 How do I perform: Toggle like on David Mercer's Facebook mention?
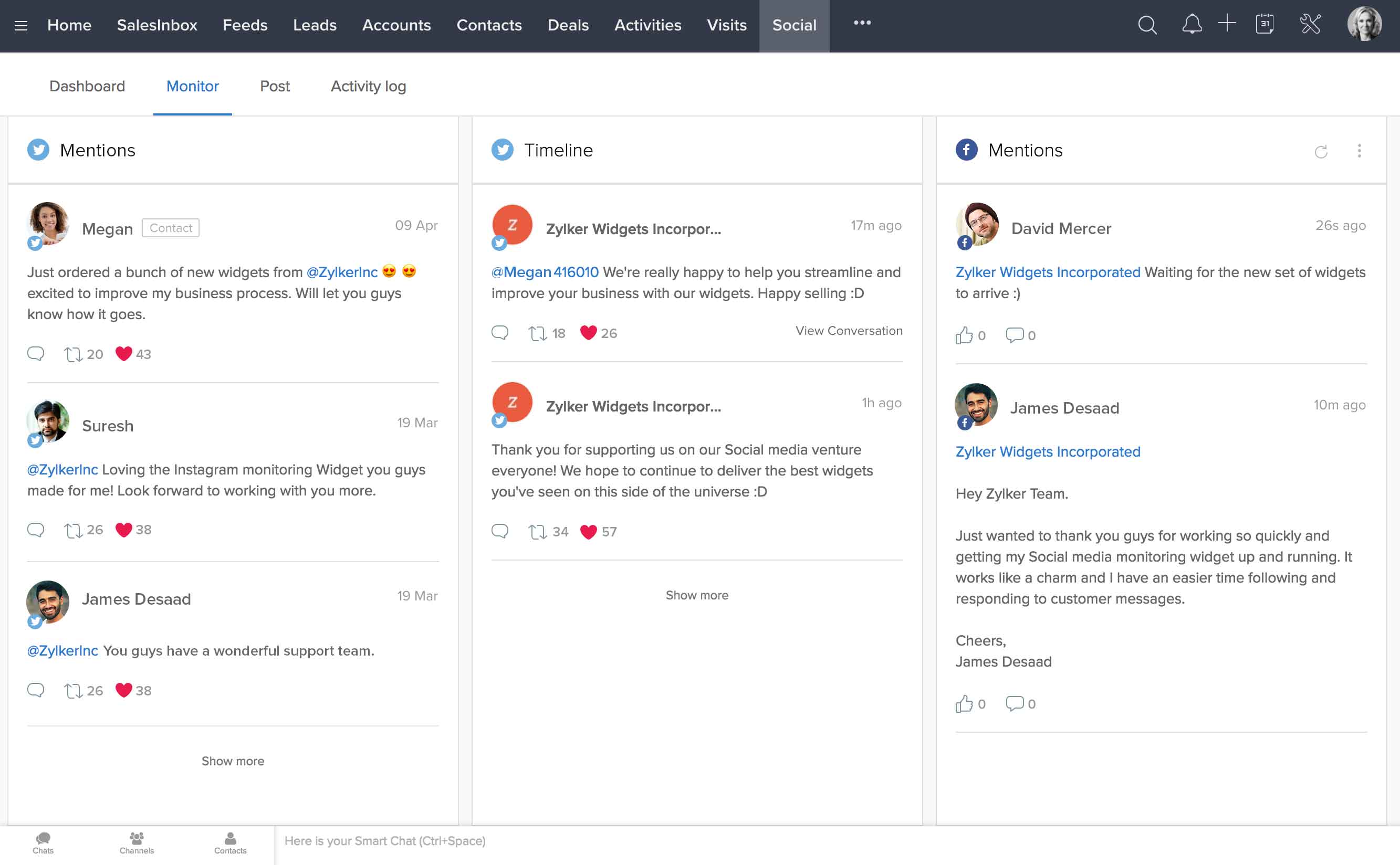963,334
